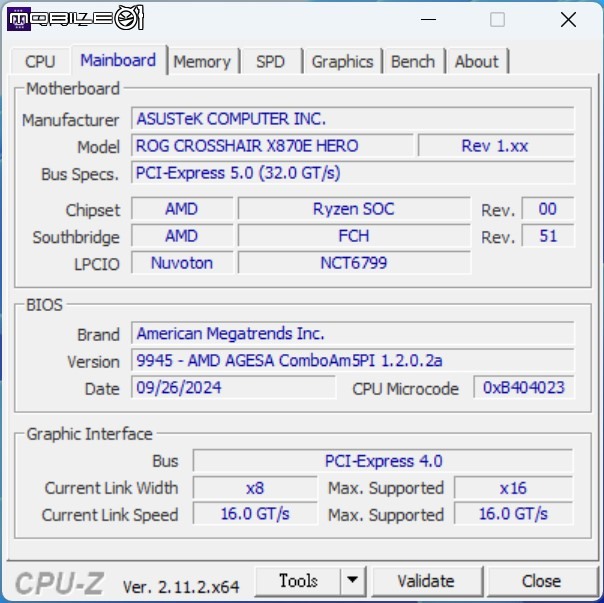Click the BIOS date 09/26/2024
Image resolution: width=604 pixels, height=603 pixels.
coord(233,387)
